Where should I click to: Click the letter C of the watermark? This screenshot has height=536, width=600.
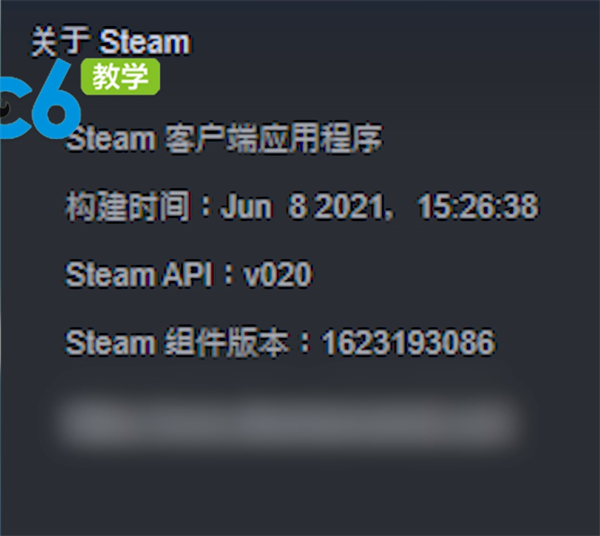[15, 108]
